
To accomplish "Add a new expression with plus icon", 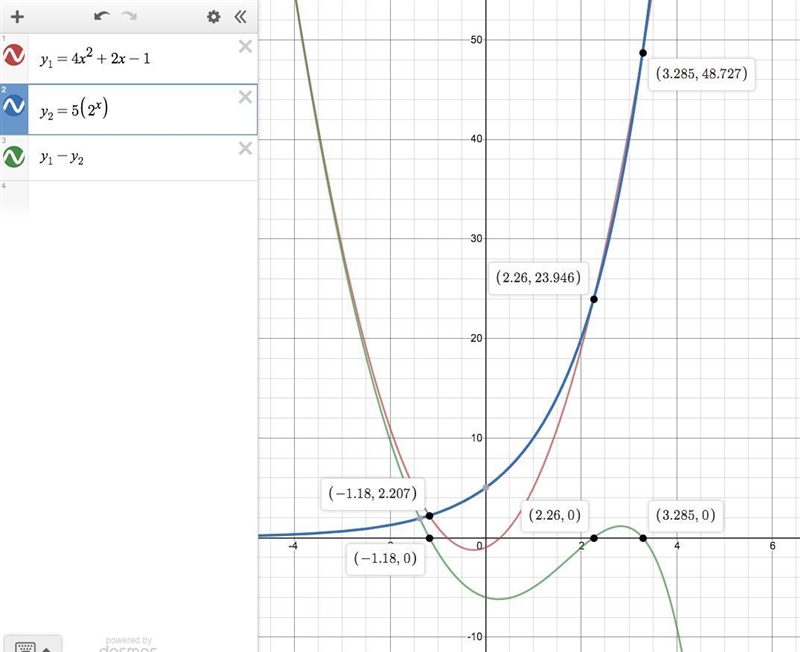I will 17,17.
